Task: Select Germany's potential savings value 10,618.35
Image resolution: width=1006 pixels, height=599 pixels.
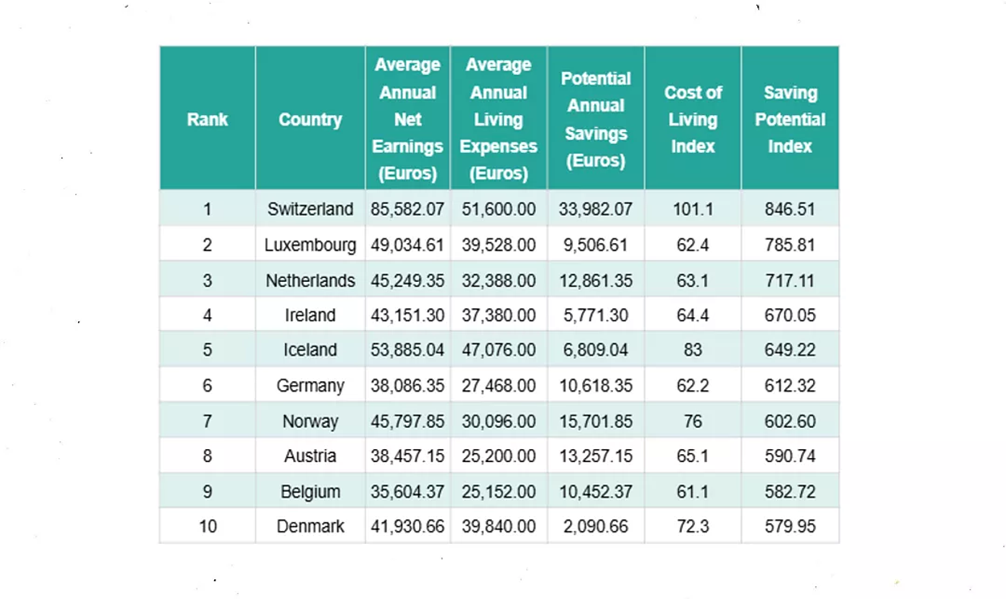Action: pyautogui.click(x=596, y=385)
